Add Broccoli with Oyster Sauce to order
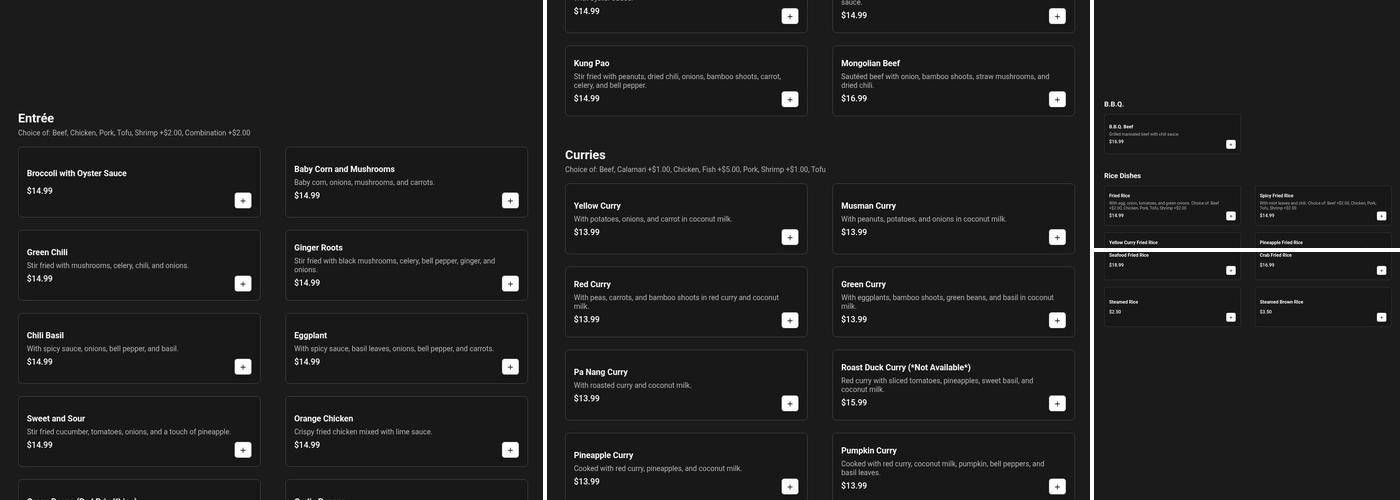1400x500 pixels. (243, 201)
